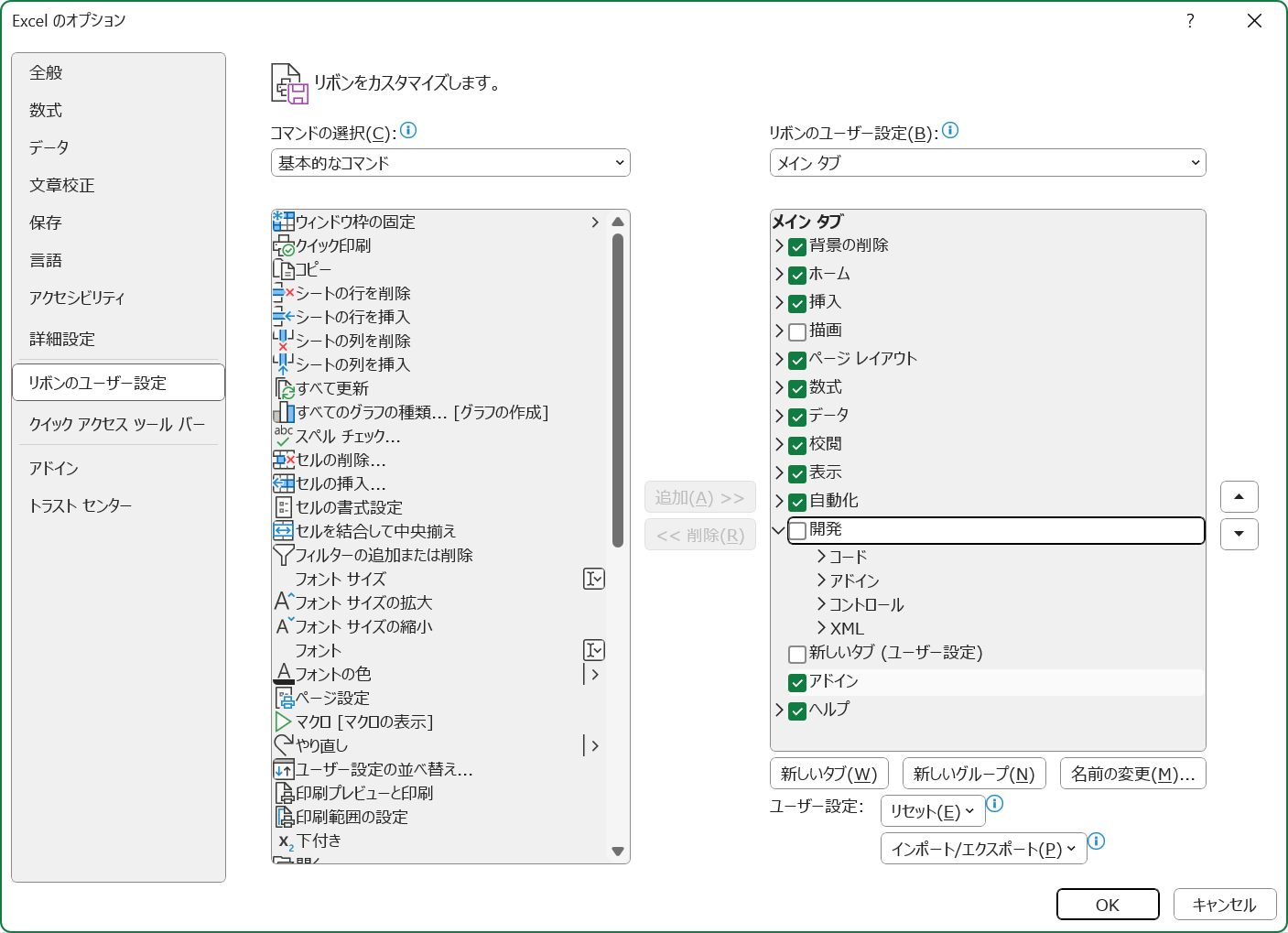The width and height of the screenshot is (1288, 933).
Task: Click the ? help button in title bar
Action: click(1190, 21)
